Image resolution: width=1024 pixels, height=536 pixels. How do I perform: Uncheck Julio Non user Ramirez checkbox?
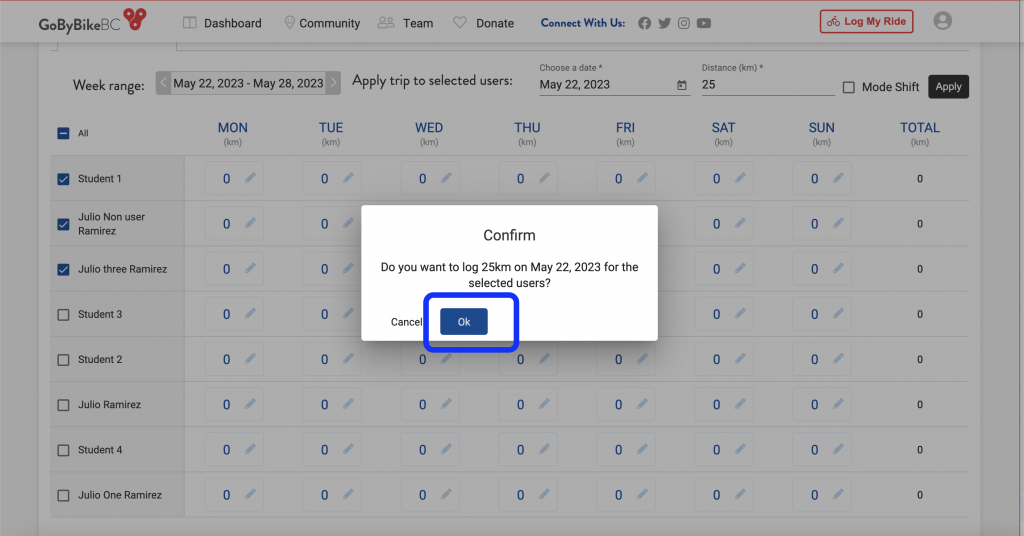[63, 224]
